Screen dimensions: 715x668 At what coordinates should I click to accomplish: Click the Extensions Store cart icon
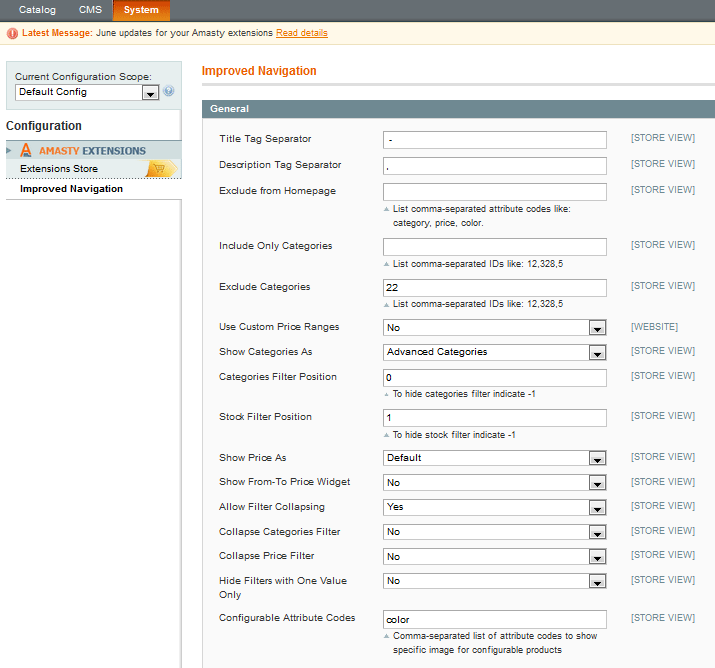(161, 169)
